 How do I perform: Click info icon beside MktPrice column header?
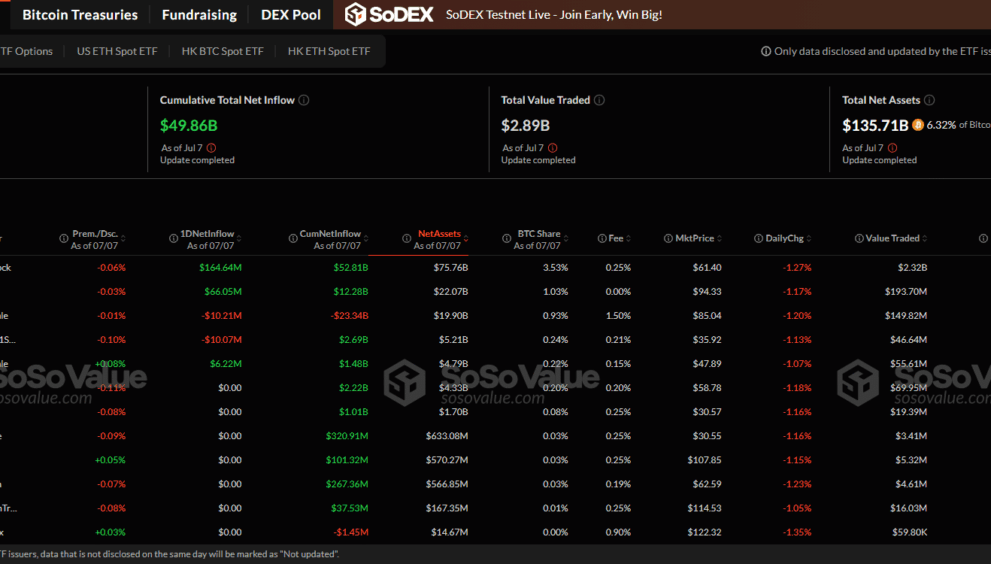point(668,238)
